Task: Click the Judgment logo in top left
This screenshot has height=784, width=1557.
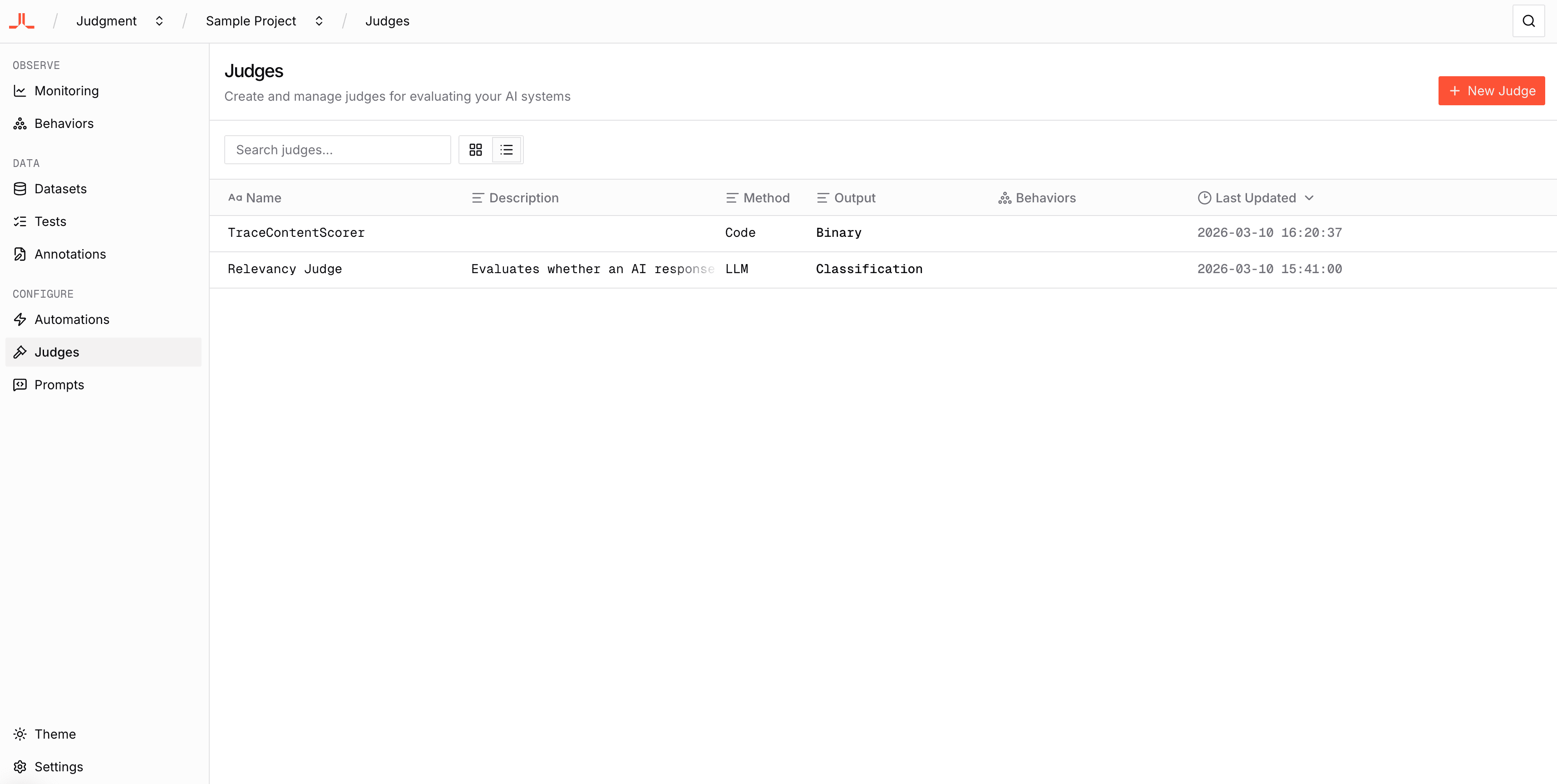Action: (21, 20)
